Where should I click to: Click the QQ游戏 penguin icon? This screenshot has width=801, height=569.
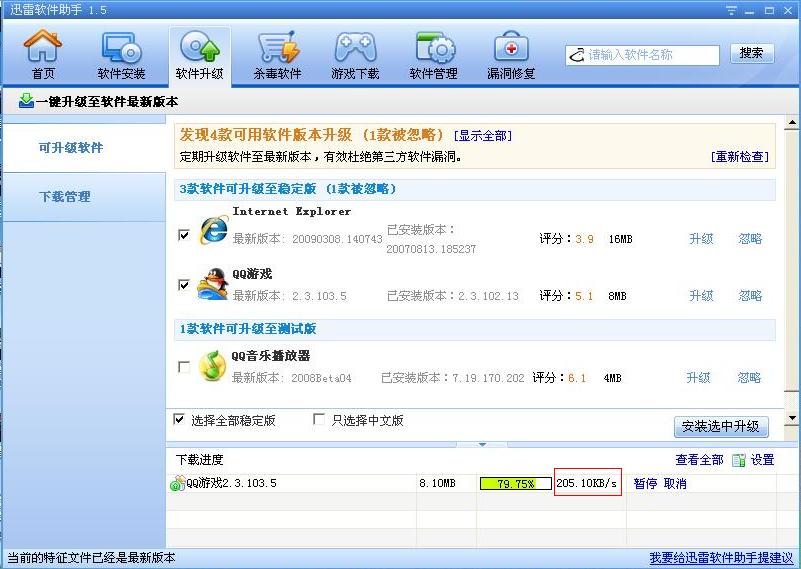click(213, 284)
